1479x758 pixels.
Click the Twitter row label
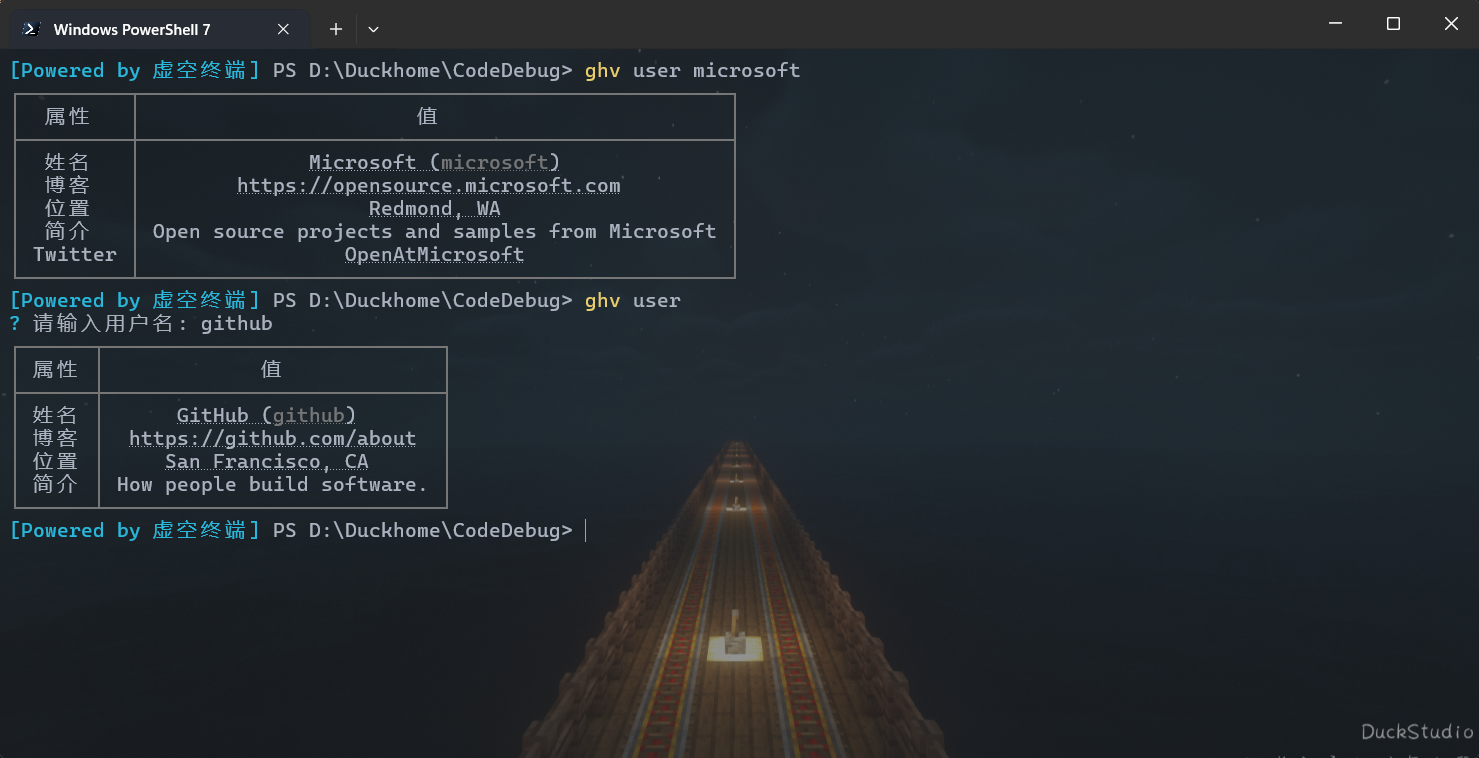75,254
